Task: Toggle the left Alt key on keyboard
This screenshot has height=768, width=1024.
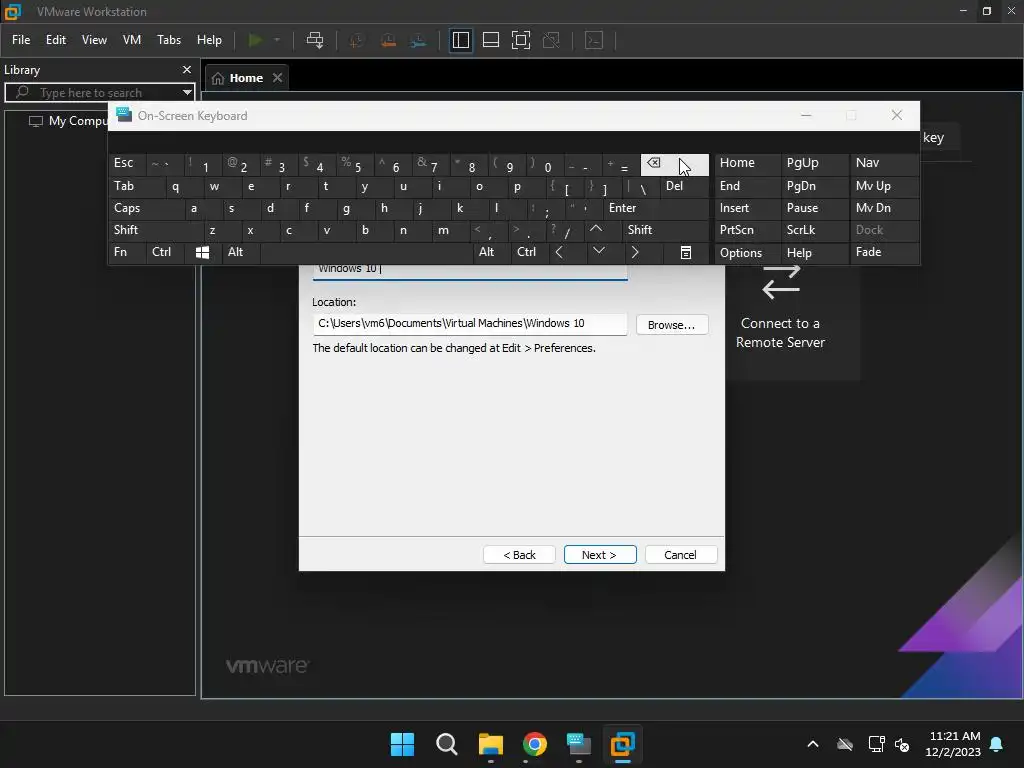Action: click(x=240, y=252)
